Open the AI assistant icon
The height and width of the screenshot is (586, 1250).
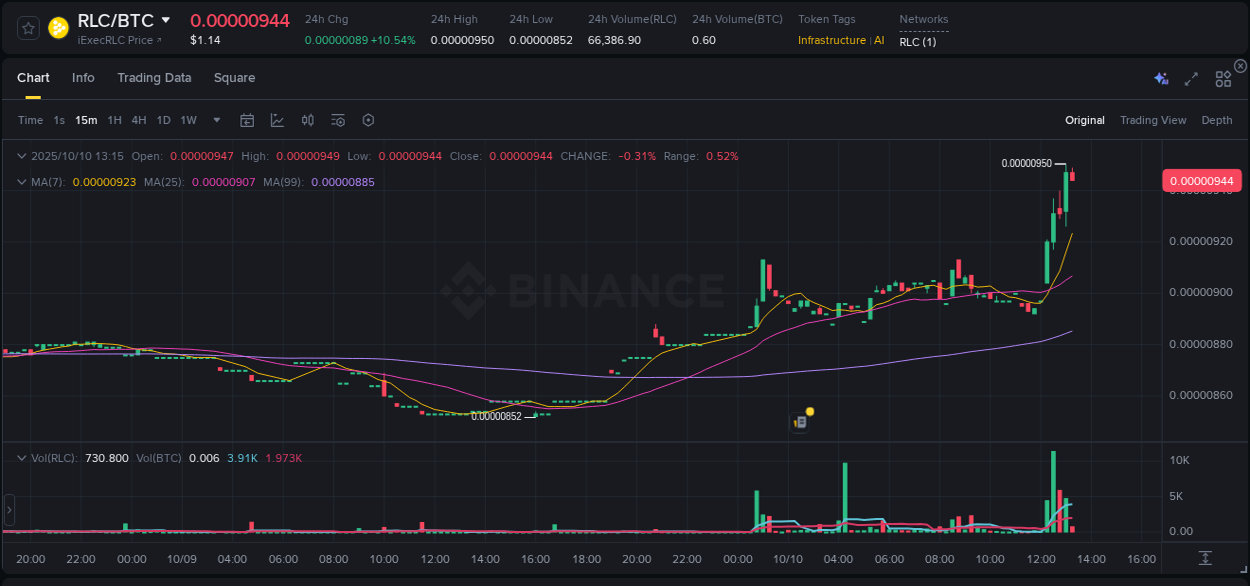(x=1161, y=77)
